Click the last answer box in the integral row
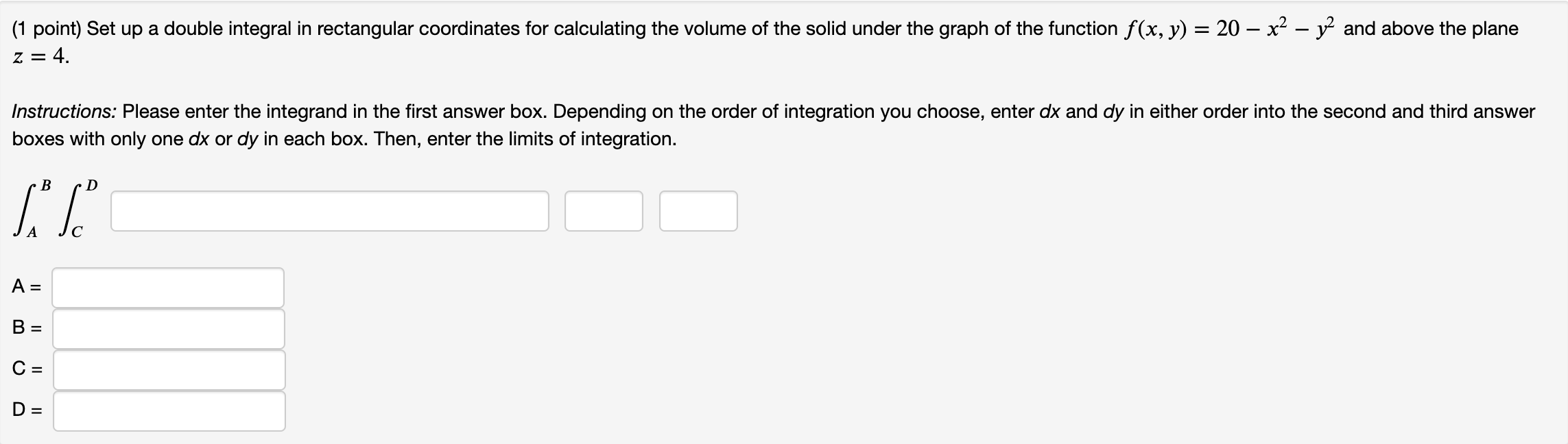Viewport: 1568px width, 444px height. pos(696,211)
